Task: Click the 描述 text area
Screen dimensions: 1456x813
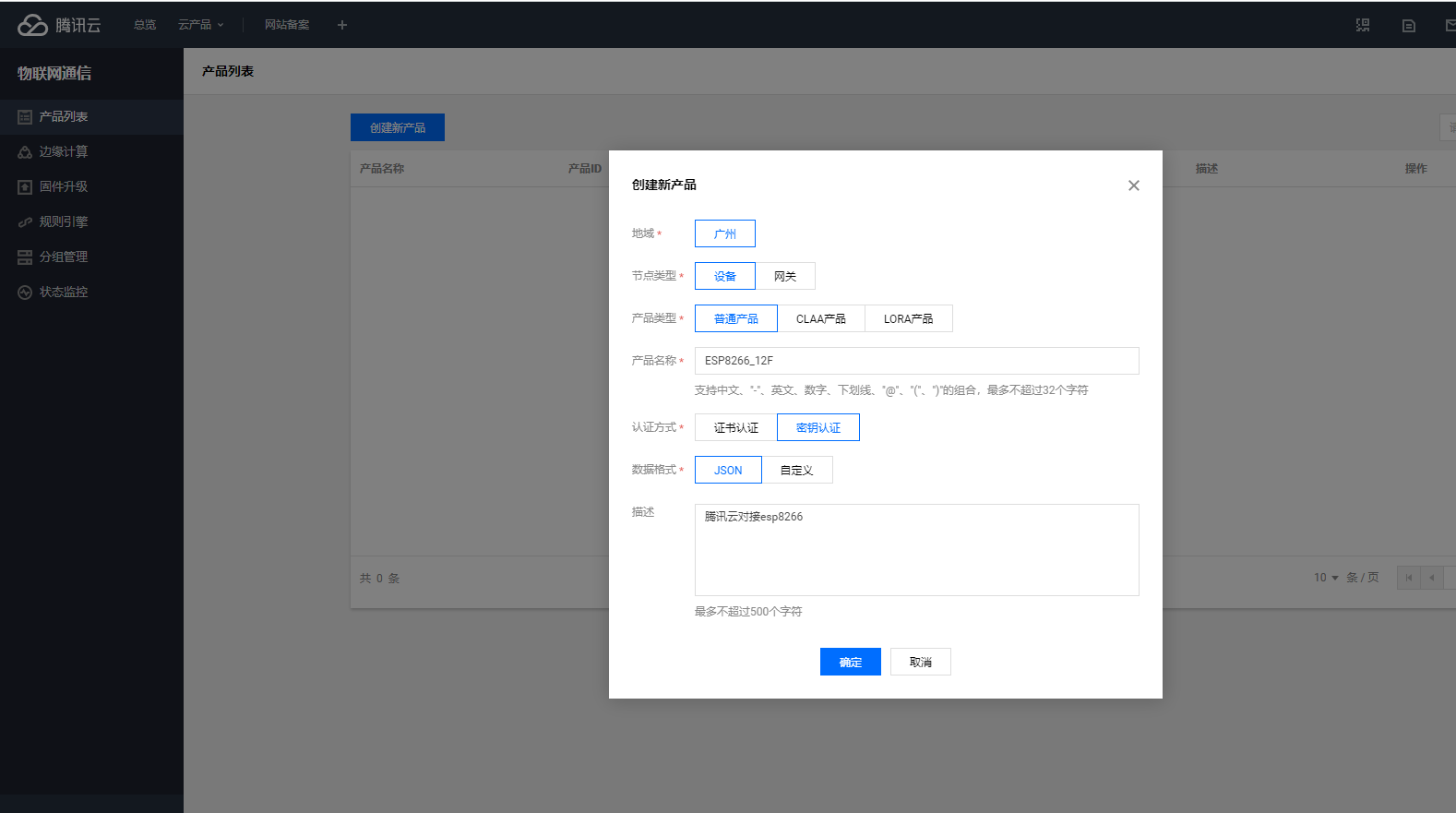Action: 917,550
